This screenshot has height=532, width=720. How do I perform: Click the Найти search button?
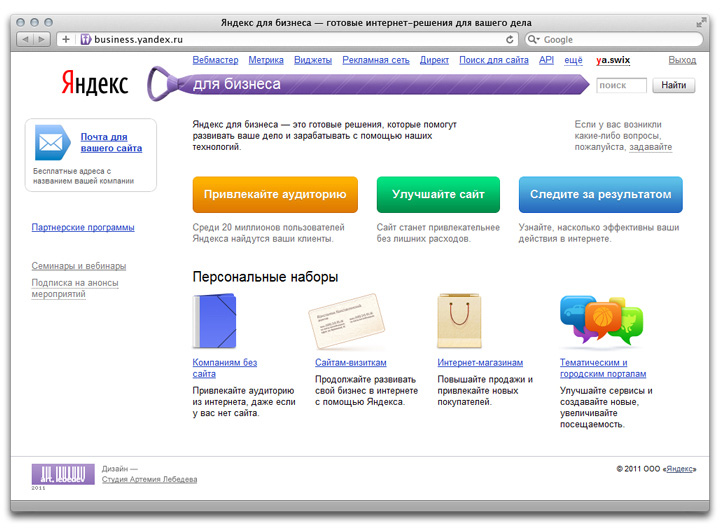pyautogui.click(x=674, y=86)
